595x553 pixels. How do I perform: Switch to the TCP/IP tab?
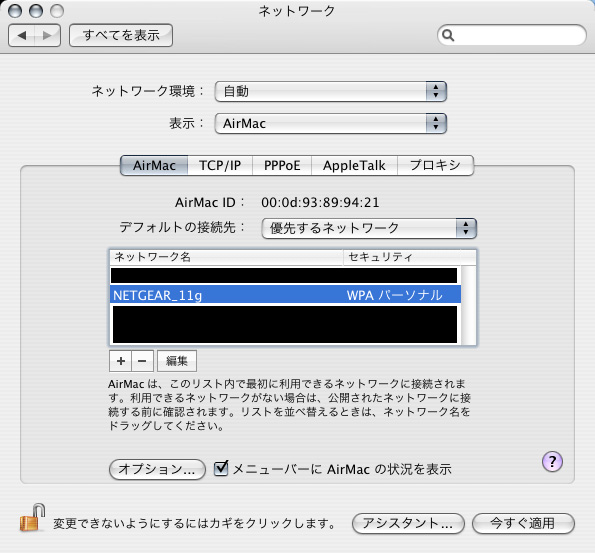pos(220,165)
